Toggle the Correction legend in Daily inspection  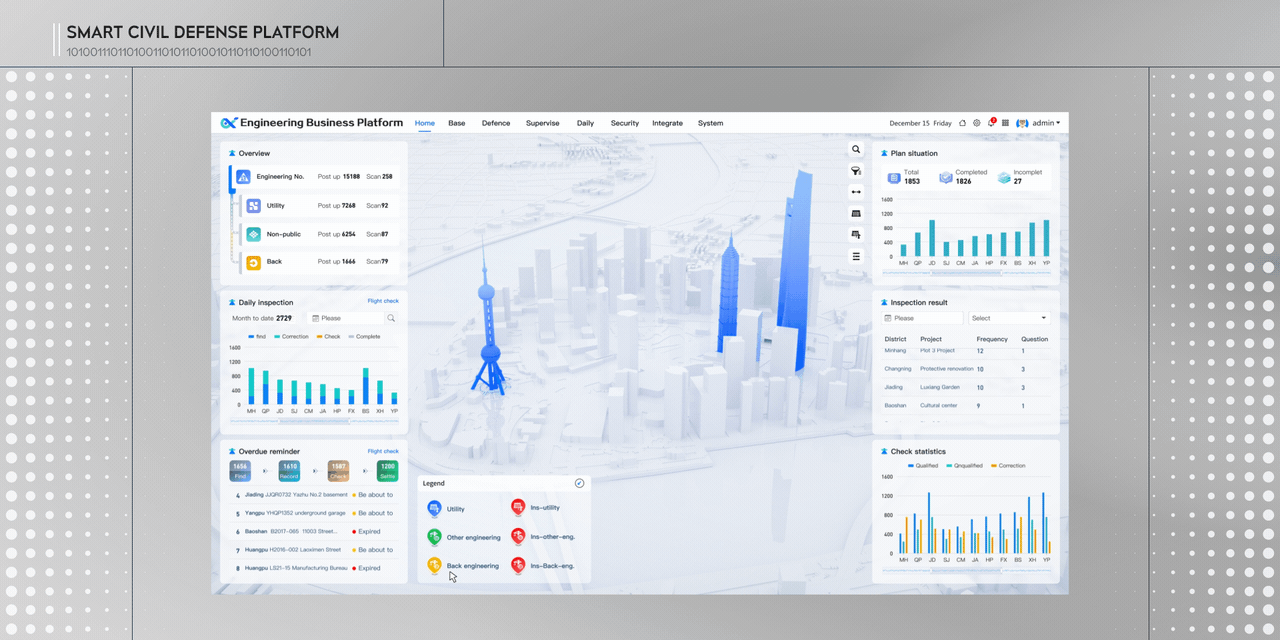[291, 337]
